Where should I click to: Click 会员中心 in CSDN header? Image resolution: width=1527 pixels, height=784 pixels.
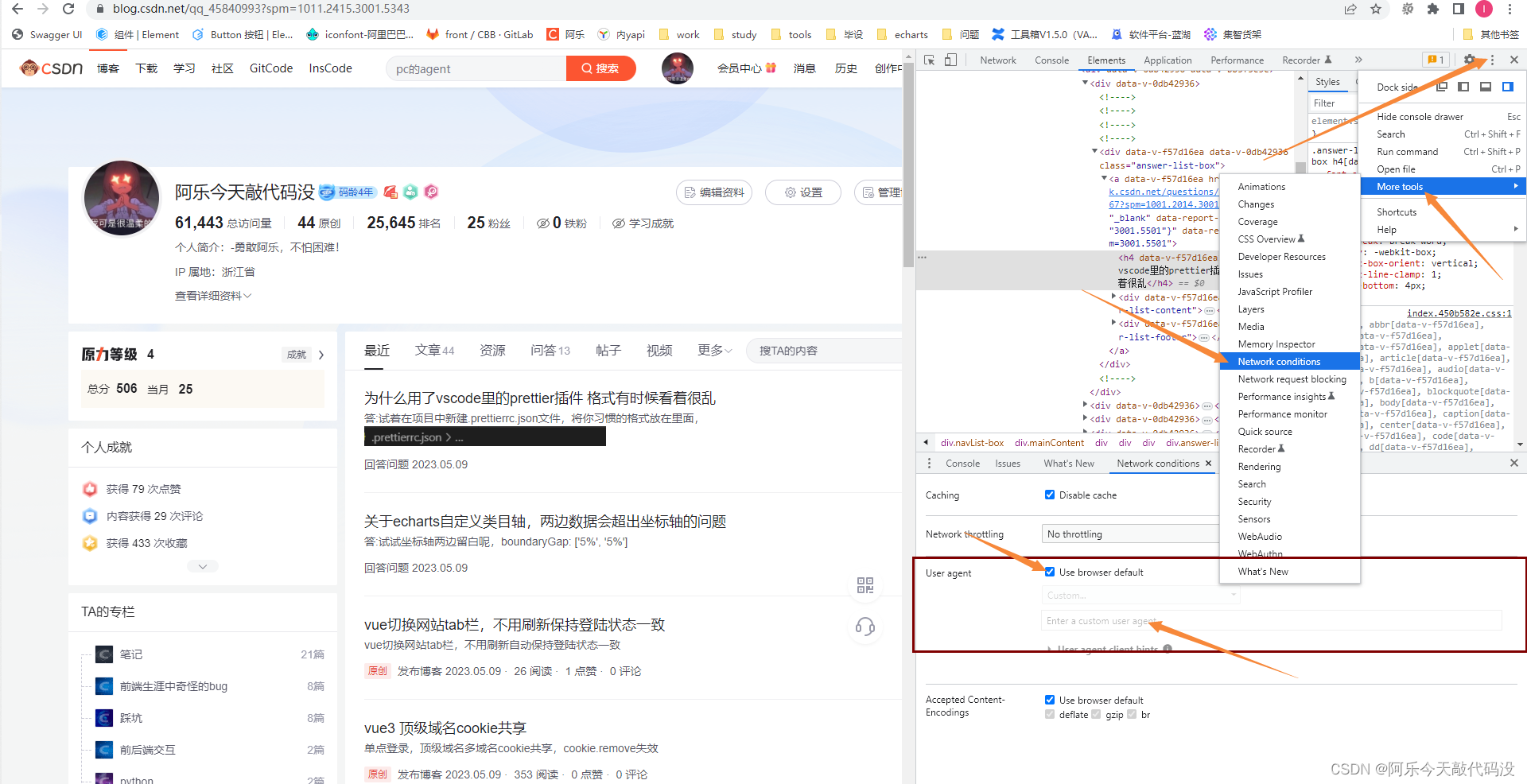coord(746,68)
